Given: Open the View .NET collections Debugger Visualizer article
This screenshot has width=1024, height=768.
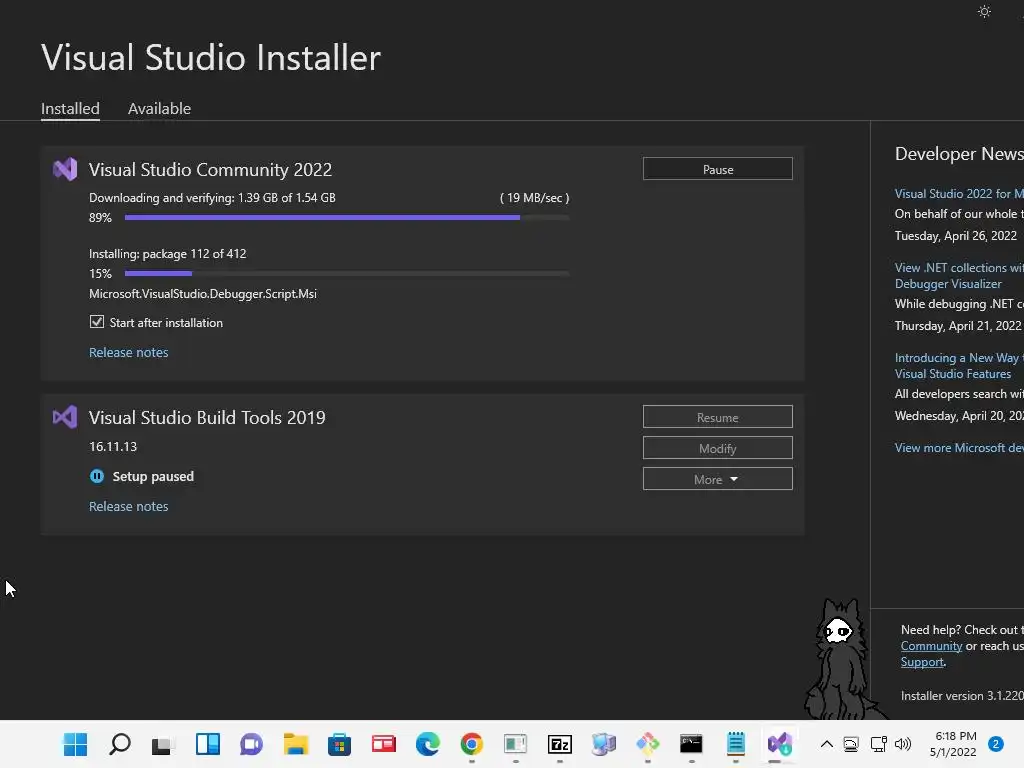Looking at the screenshot, I should click(959, 276).
